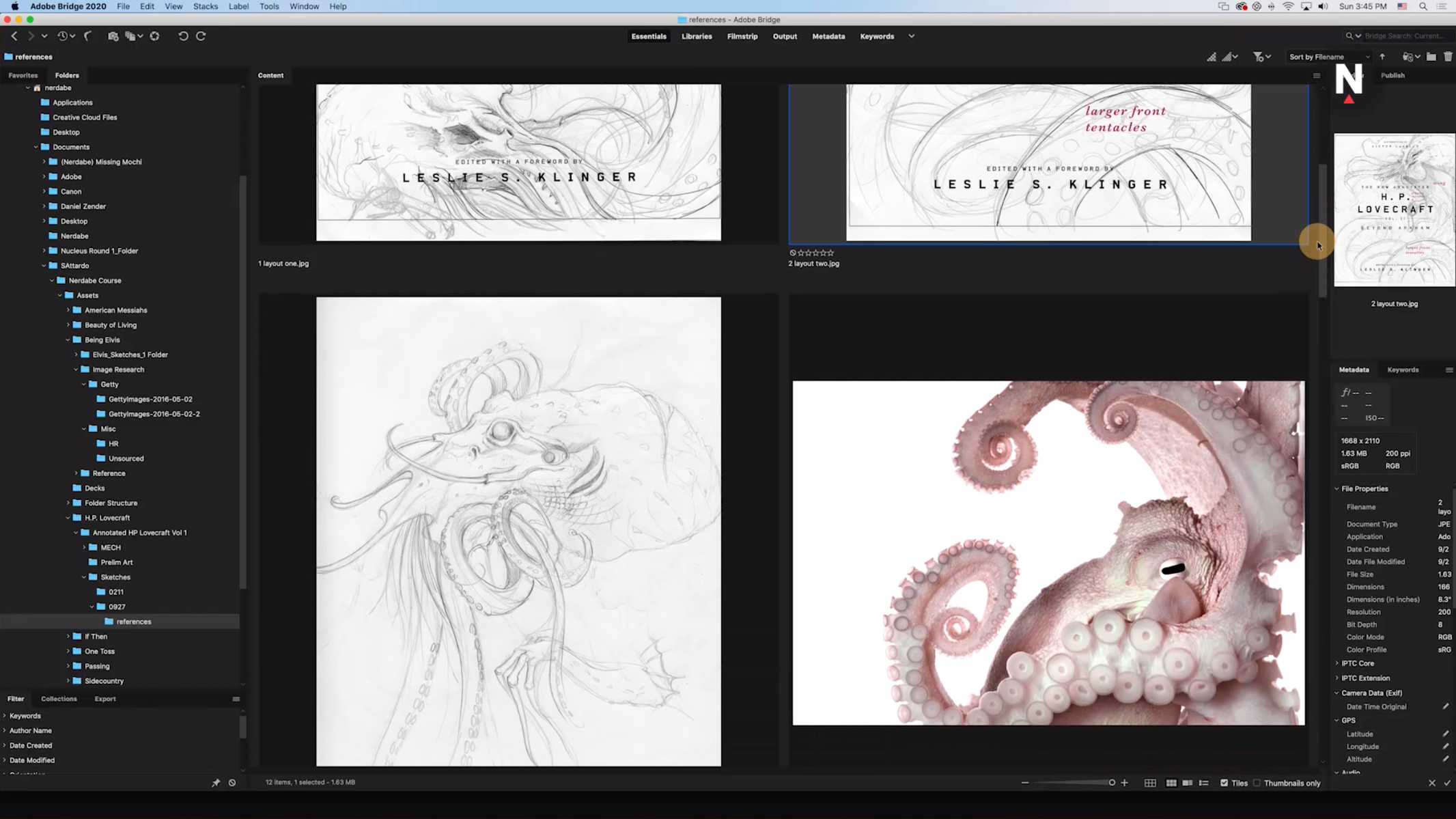Go back to the previous folder
Viewport: 1456px width, 819px height.
click(14, 36)
